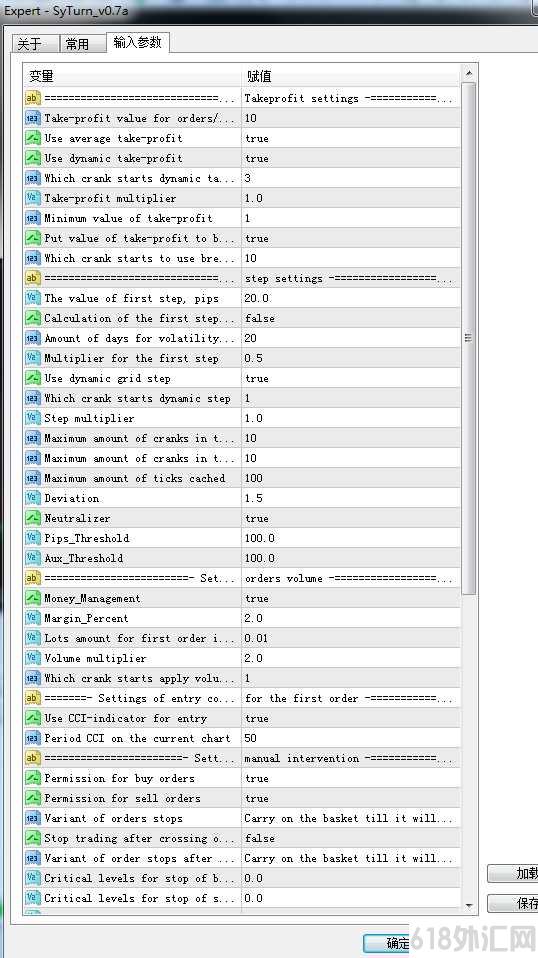Click the Volume multiplier value field
The height and width of the screenshot is (958, 538).
pyautogui.click(x=351, y=658)
